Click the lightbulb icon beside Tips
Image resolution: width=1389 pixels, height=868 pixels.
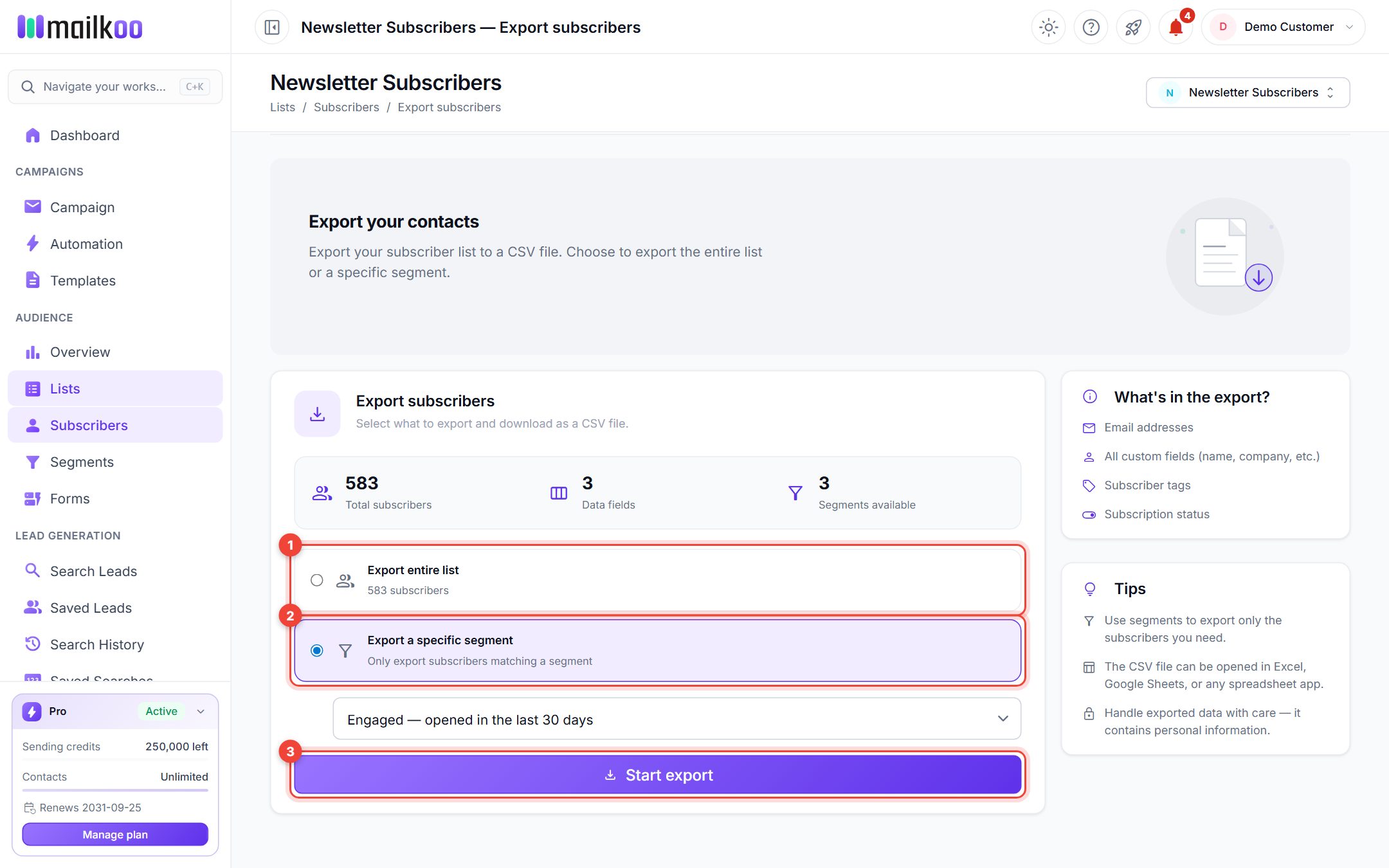point(1089,589)
